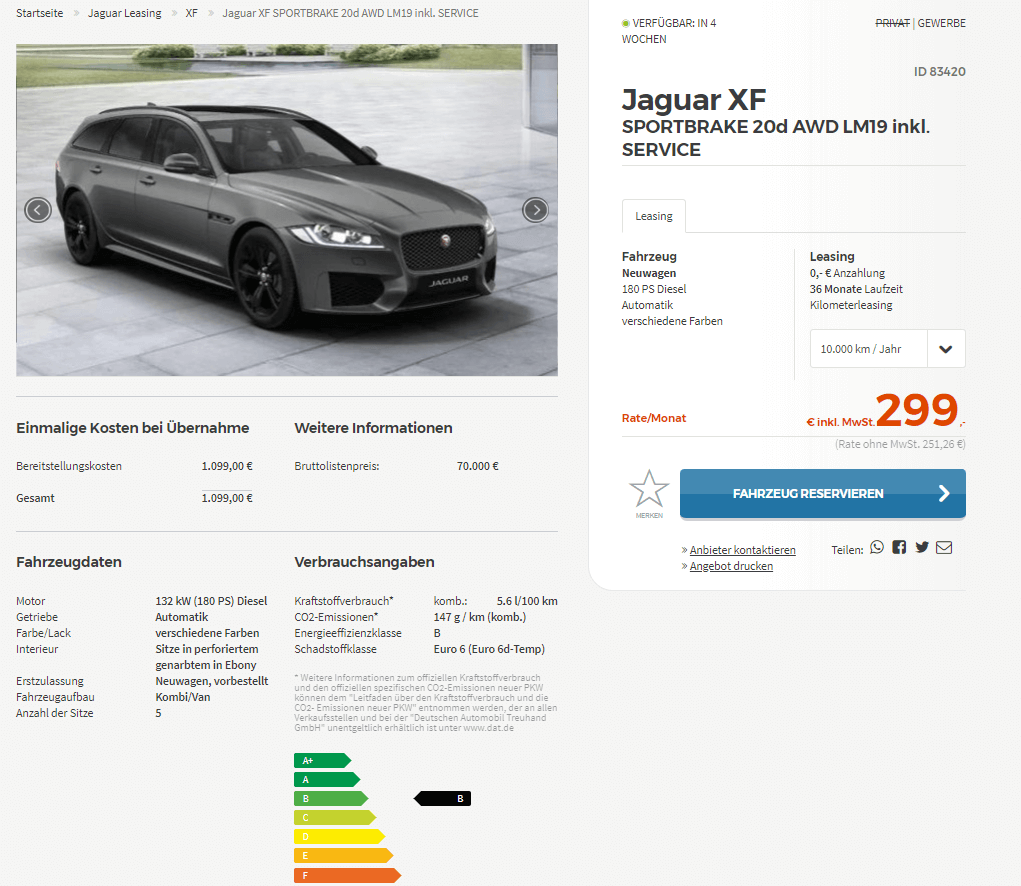
Task: Click '36 Monate Laufzeit' text
Action: [x=856, y=289]
